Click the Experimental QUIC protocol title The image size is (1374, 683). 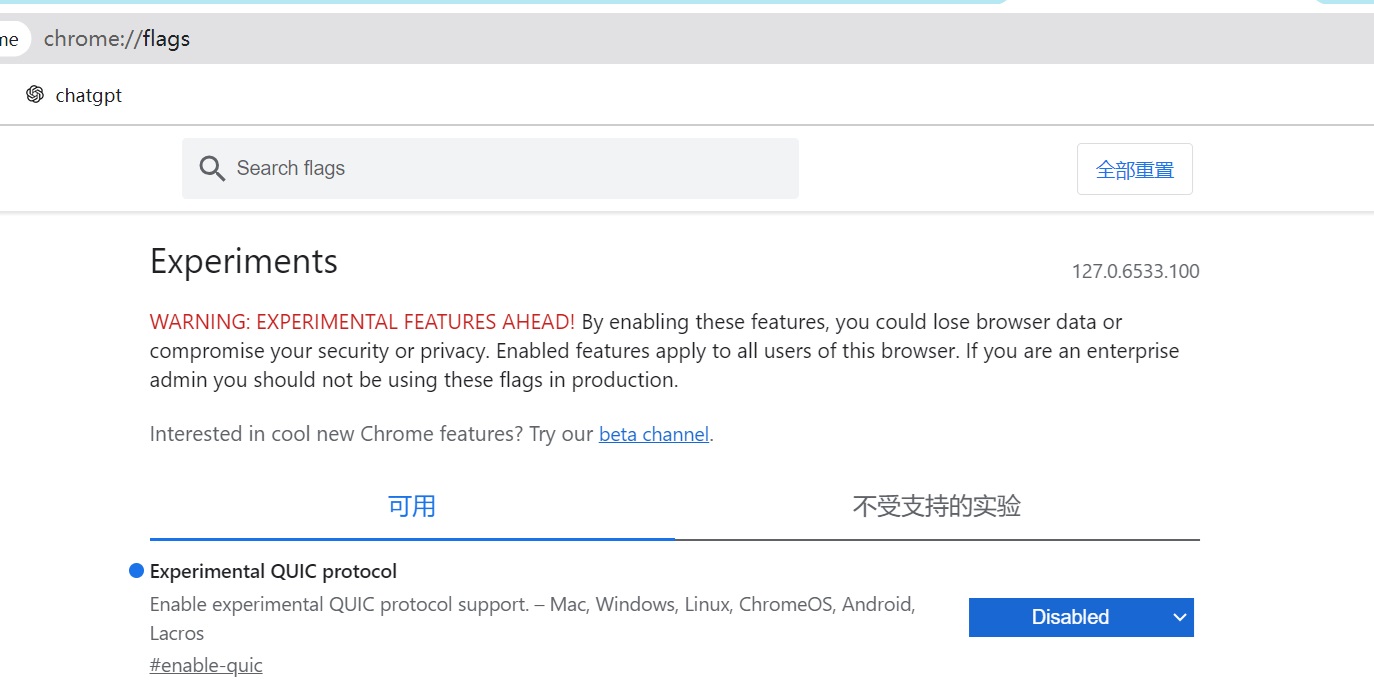pos(273,571)
